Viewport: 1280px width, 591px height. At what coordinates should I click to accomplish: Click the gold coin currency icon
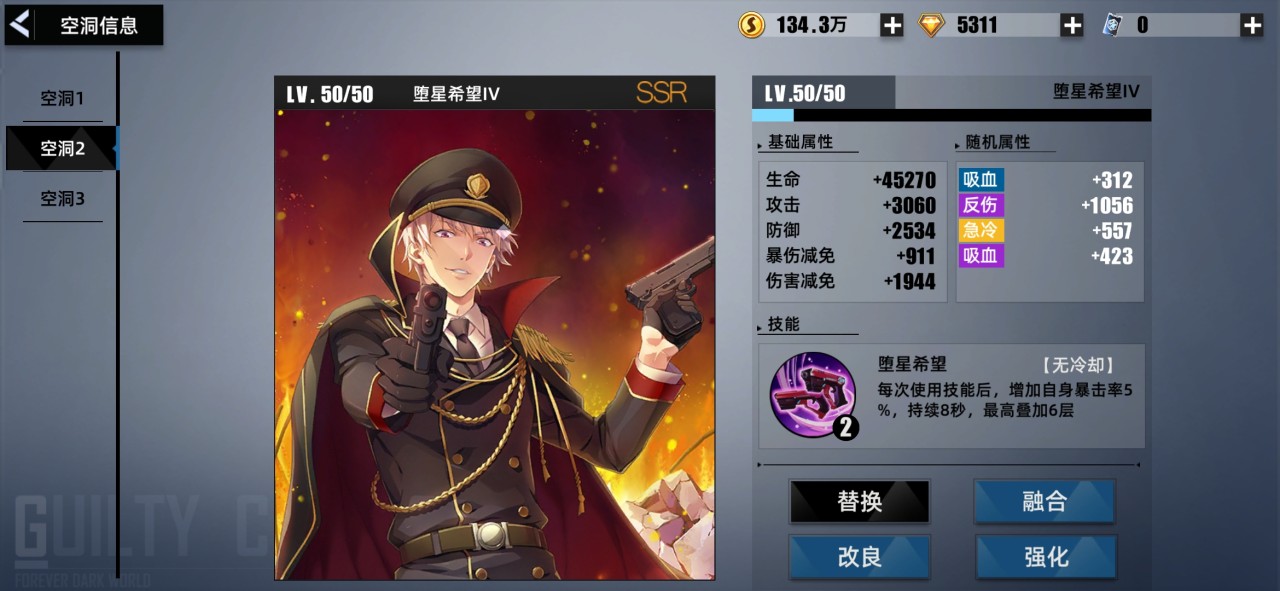(x=752, y=25)
